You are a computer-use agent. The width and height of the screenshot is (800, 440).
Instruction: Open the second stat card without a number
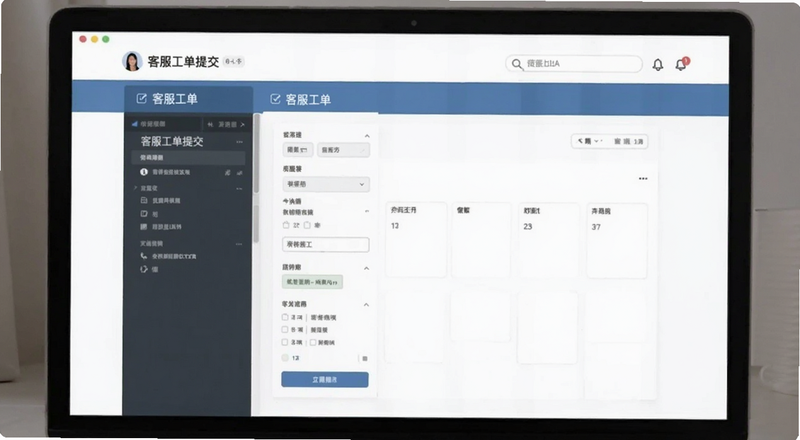(481, 240)
